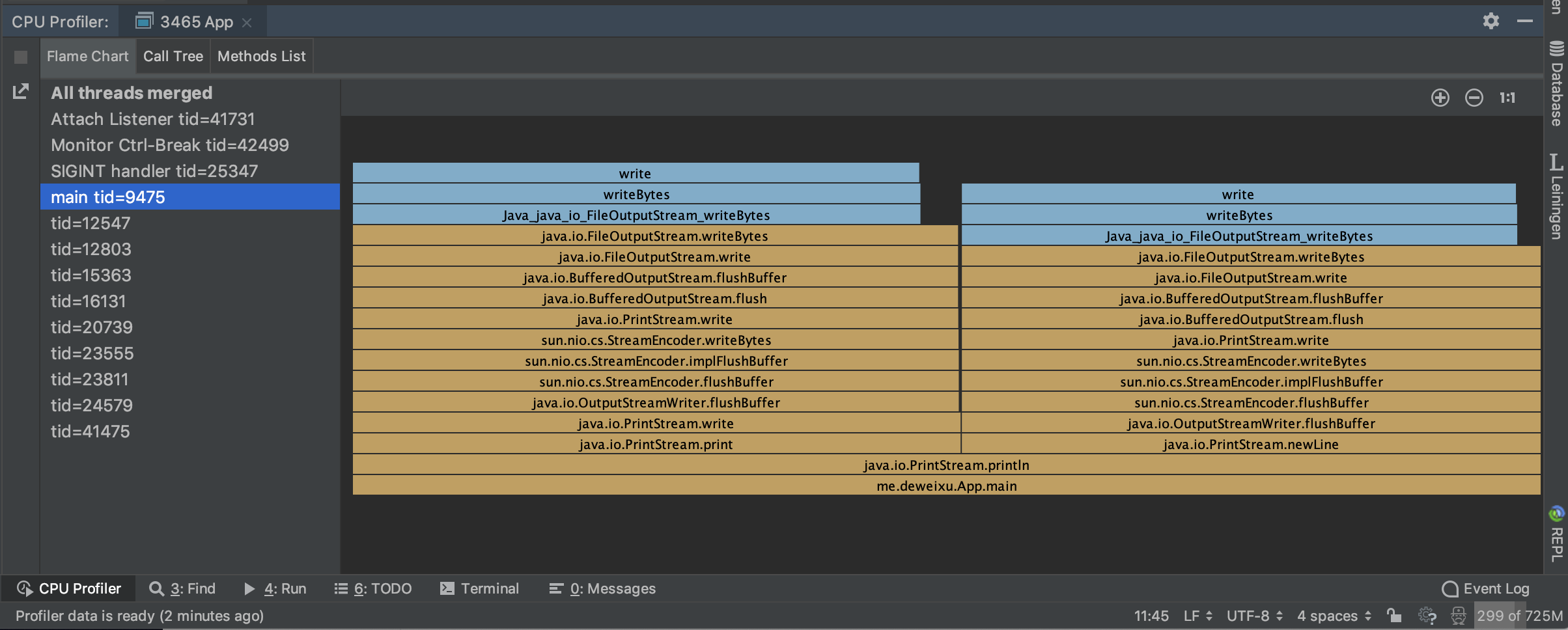The width and height of the screenshot is (1568, 630).
Task: Click the stop profiling square icon
Action: click(21, 57)
